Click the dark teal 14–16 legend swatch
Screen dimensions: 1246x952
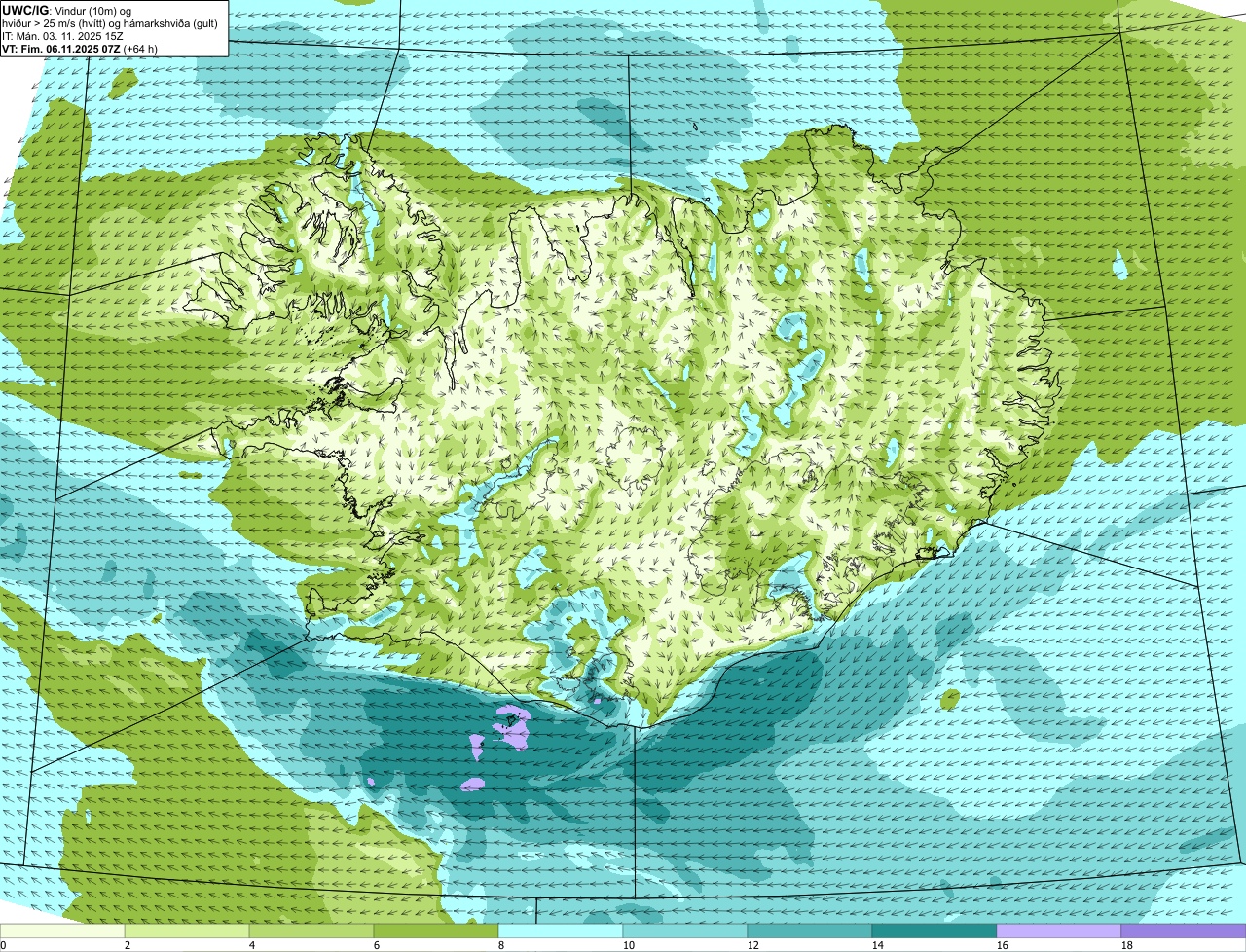(934, 932)
